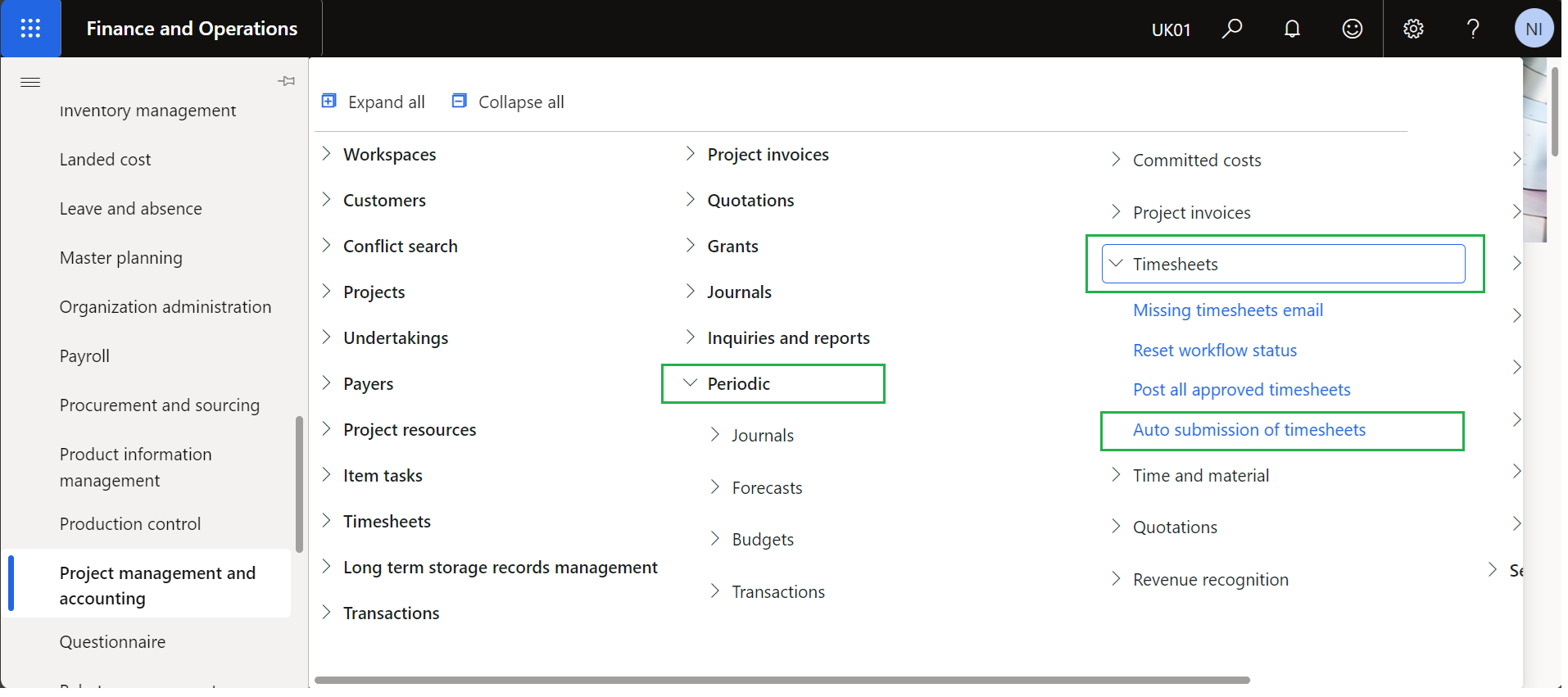Open Master planning module
1568x697 pixels.
(120, 258)
